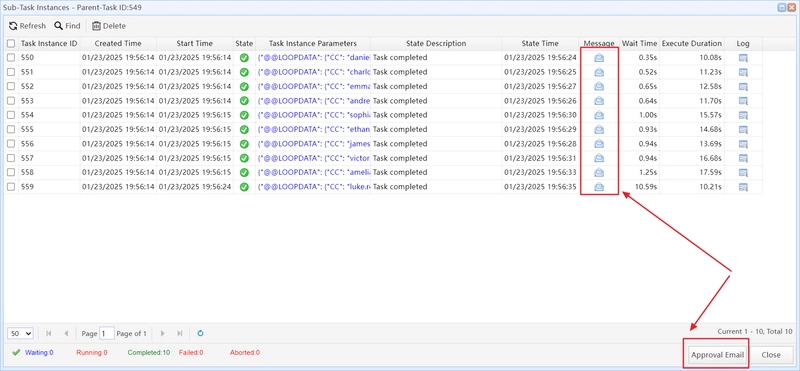The height and width of the screenshot is (371, 800).
Task: Click the Approval Email button
Action: (x=717, y=355)
